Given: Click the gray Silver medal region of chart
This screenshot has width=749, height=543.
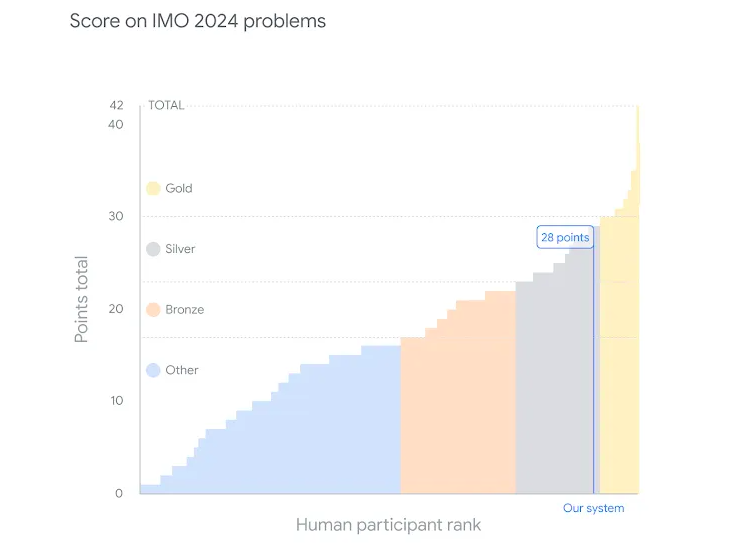Looking at the screenshot, I should tap(554, 382).
